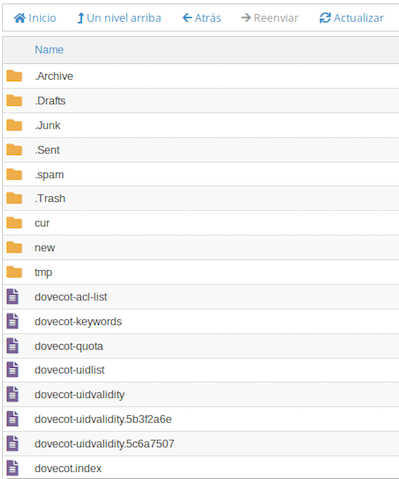Click the cur folder name
This screenshot has width=399, height=479.
42,223
